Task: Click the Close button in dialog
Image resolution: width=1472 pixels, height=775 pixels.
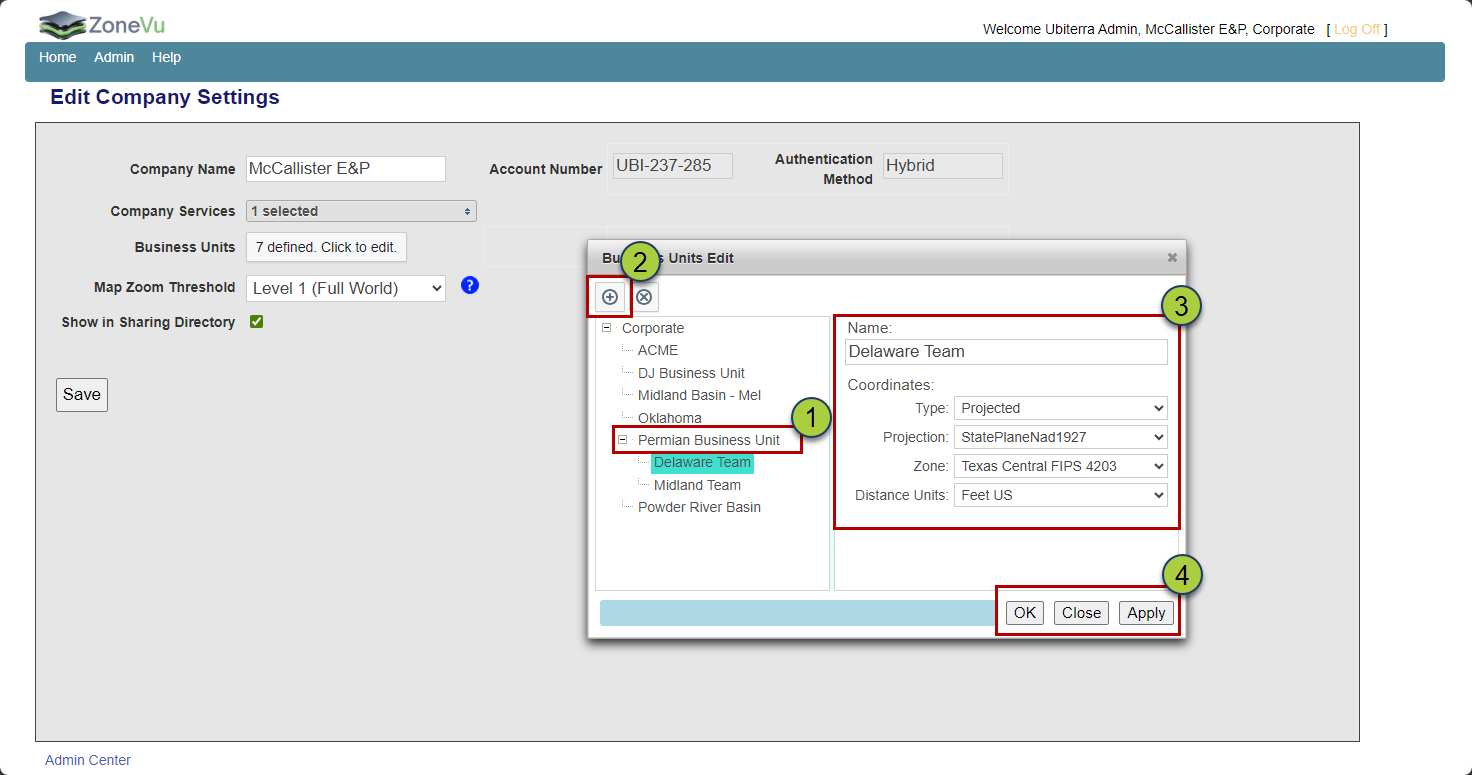Action: coord(1081,613)
